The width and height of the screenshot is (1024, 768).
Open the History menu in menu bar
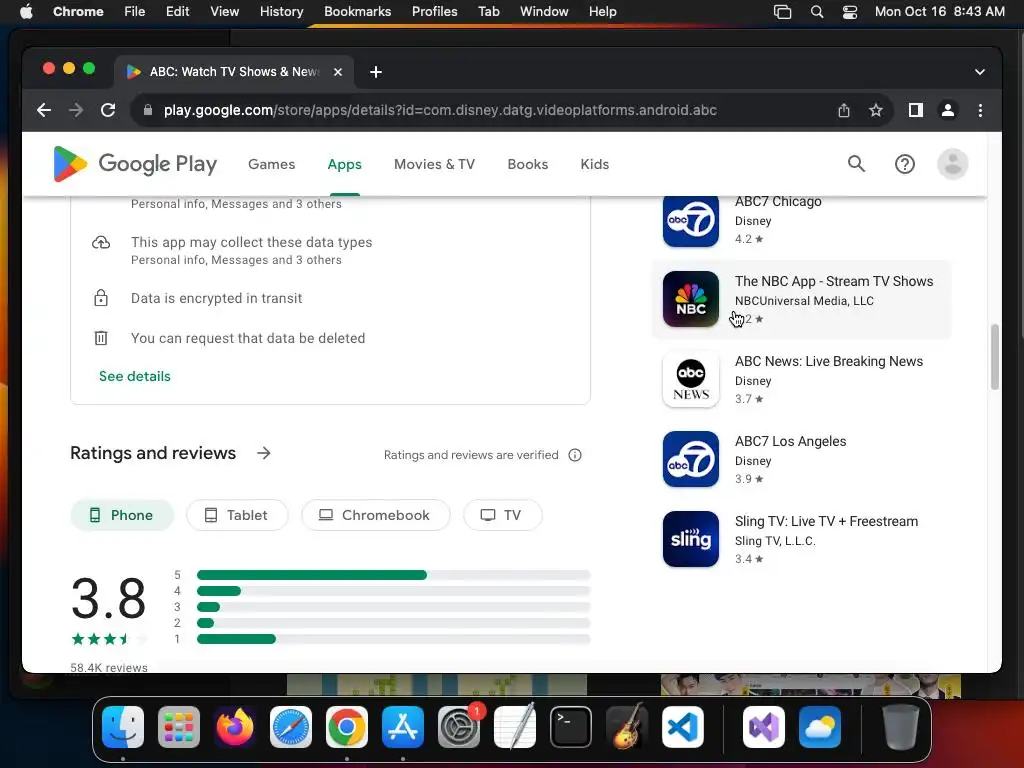tap(281, 12)
